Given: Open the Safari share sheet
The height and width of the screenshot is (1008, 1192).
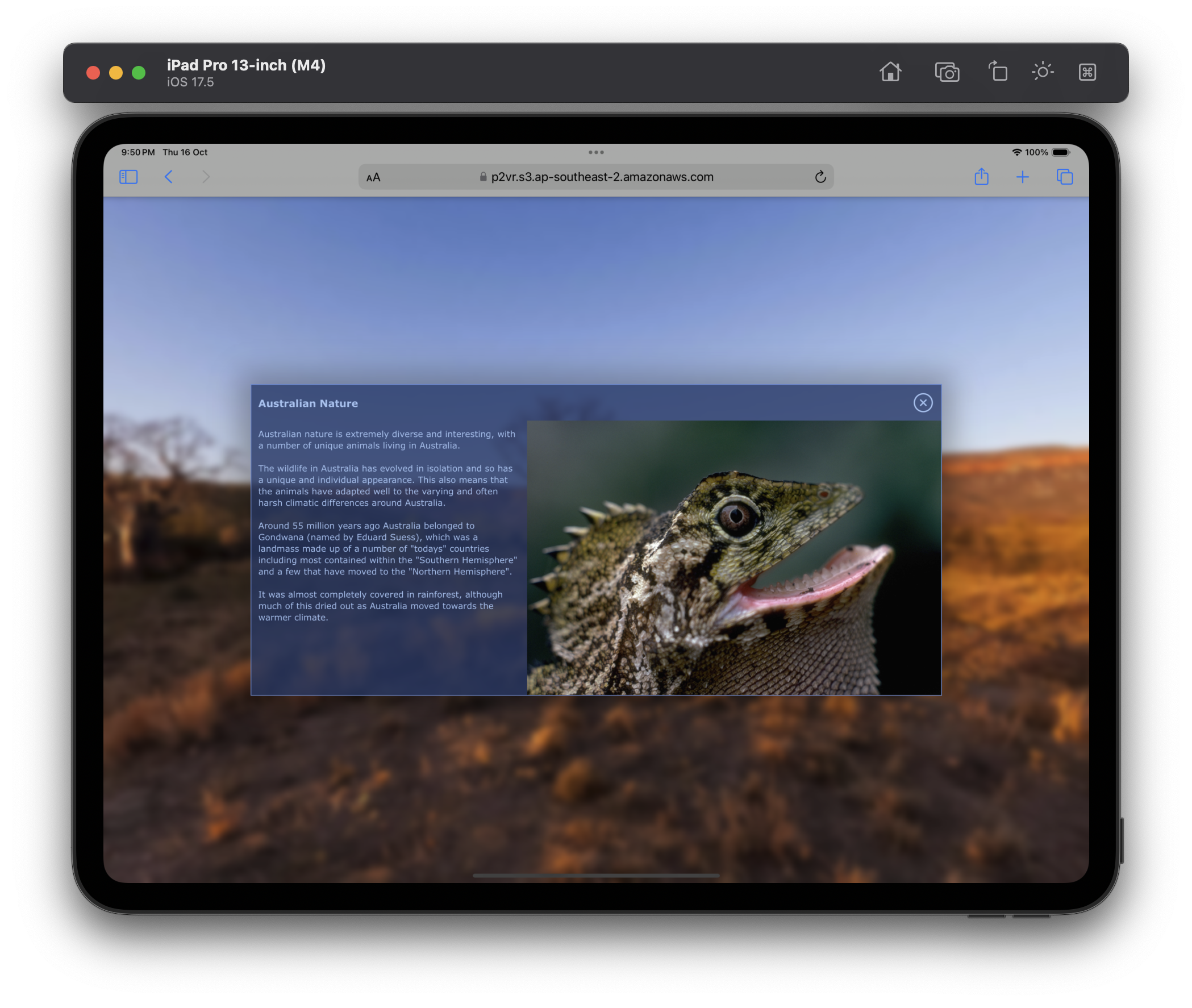Looking at the screenshot, I should click(981, 177).
